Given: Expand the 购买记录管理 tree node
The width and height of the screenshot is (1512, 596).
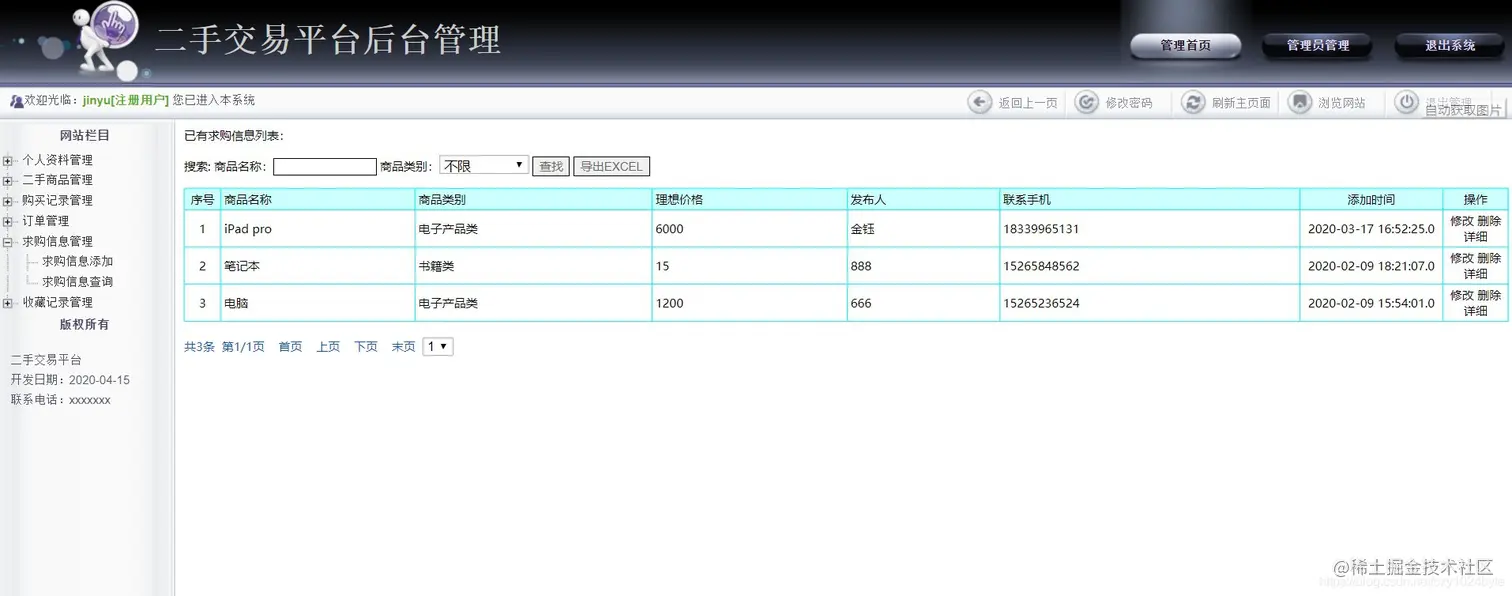Looking at the screenshot, I should point(8,201).
